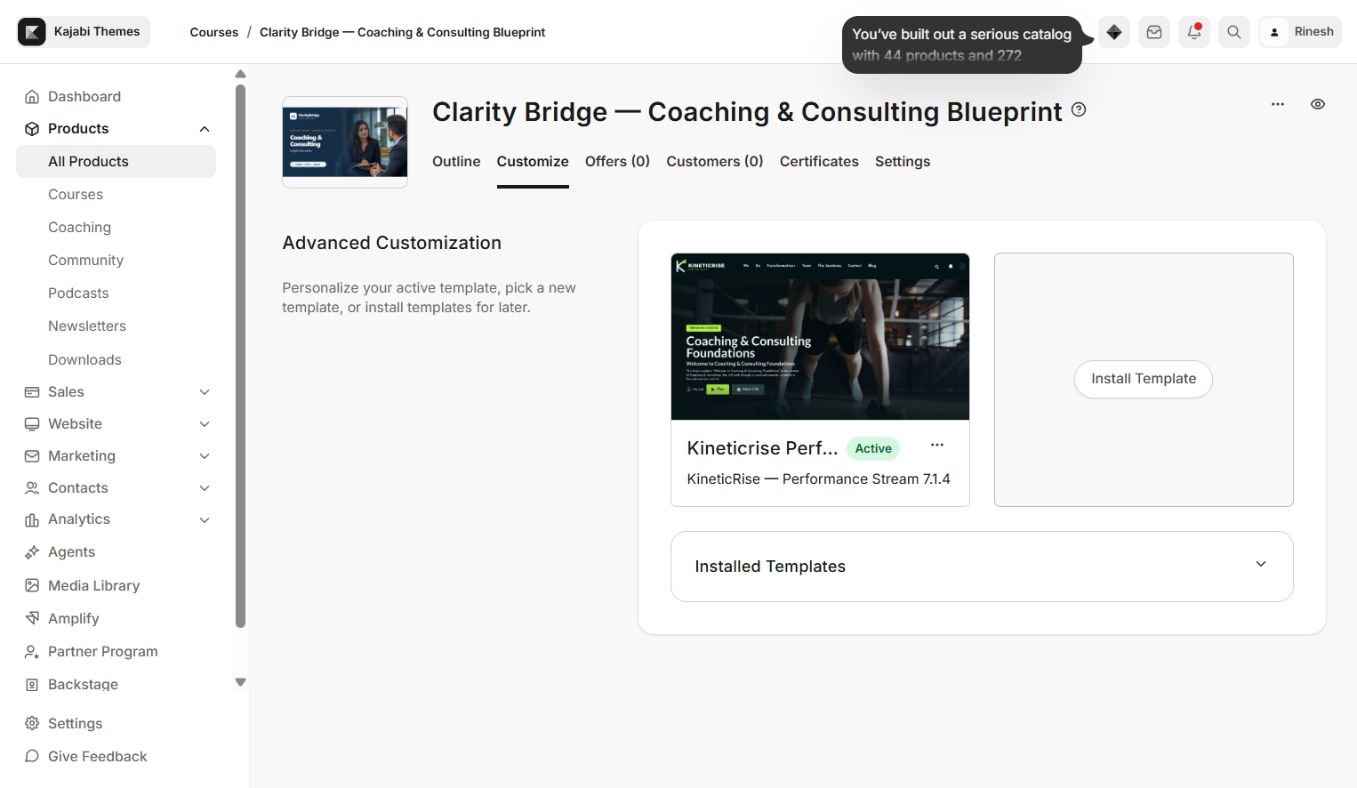Click the Give Feedback label in sidebar
The height and width of the screenshot is (788, 1357).
(x=98, y=756)
